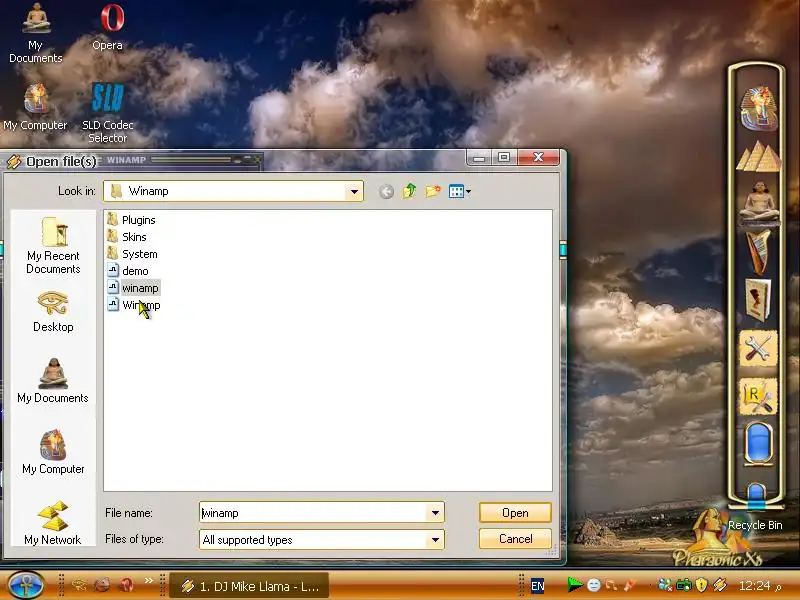Expand the Look in dropdown
This screenshot has width=800, height=600.
354,192
